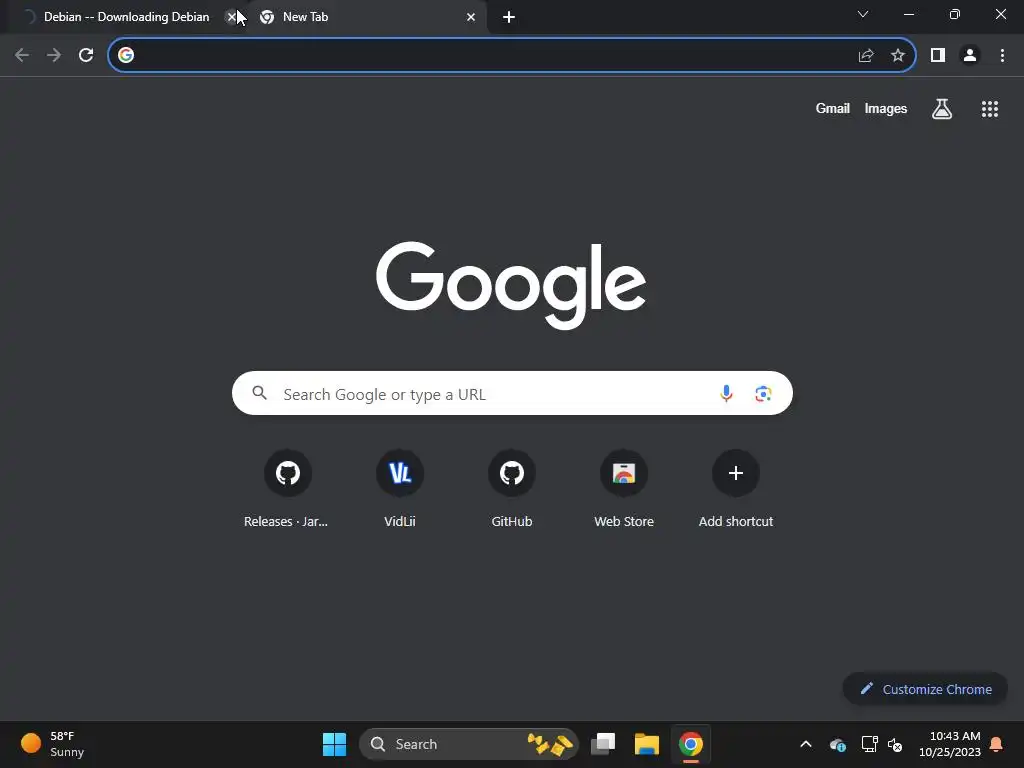
Task: Click the Google icon in the address bar
Action: 126,55
